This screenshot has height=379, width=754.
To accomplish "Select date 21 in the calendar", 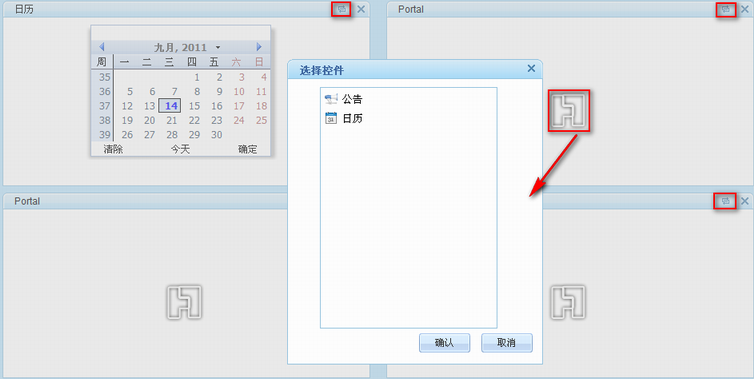I will click(172, 120).
